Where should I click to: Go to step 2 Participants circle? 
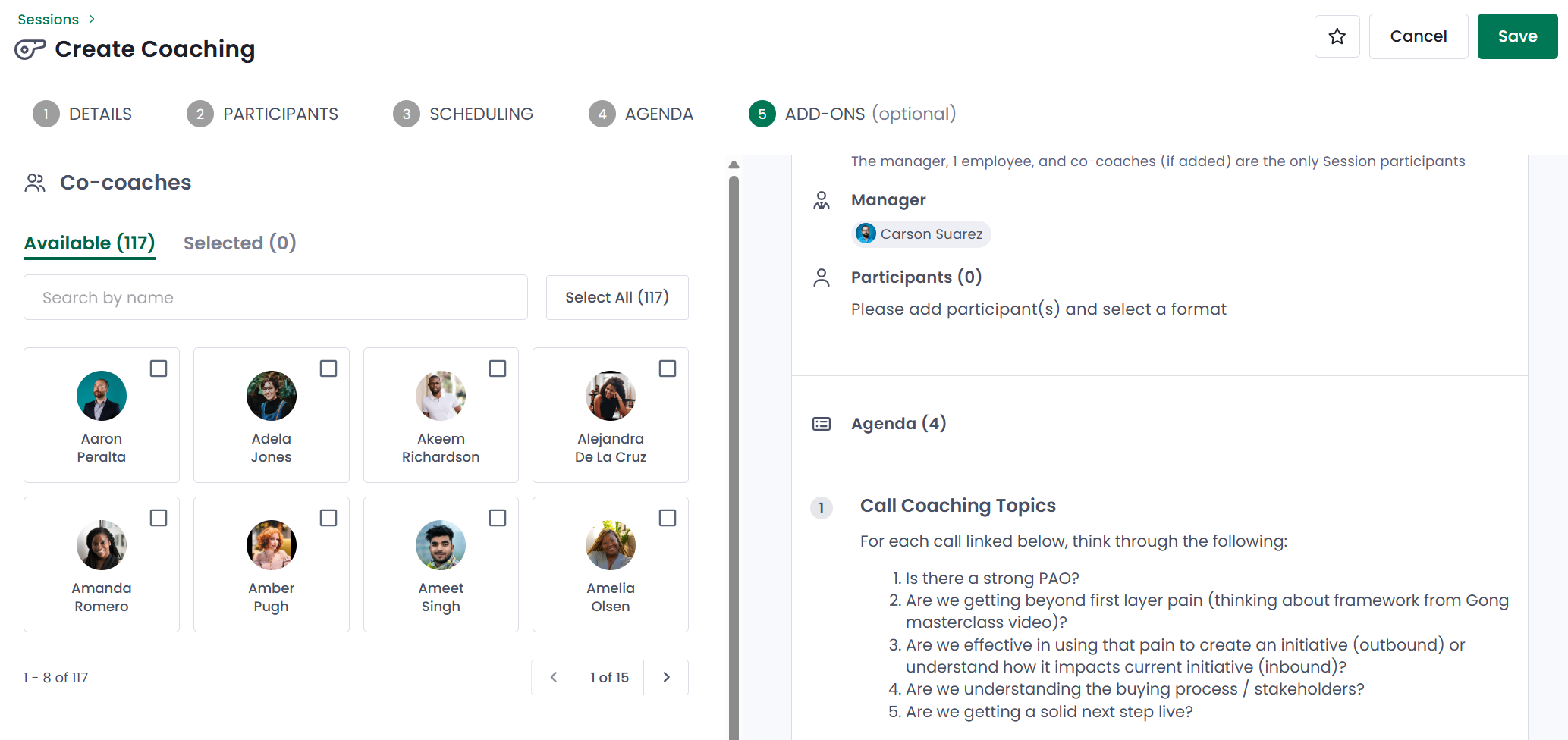200,114
